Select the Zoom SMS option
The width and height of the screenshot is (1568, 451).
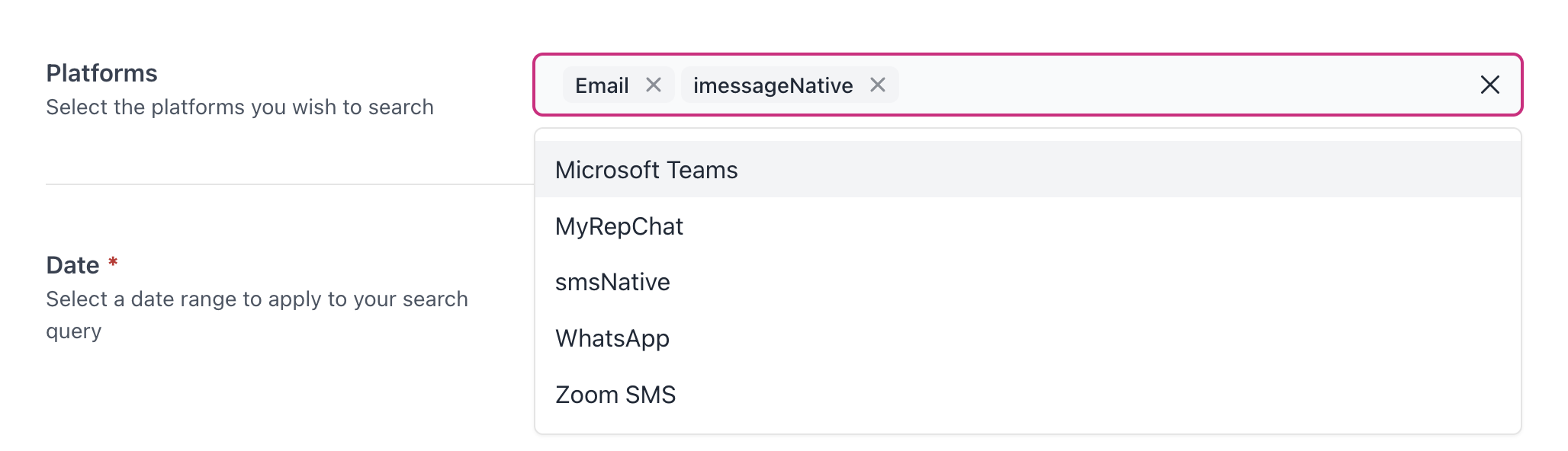pos(615,395)
